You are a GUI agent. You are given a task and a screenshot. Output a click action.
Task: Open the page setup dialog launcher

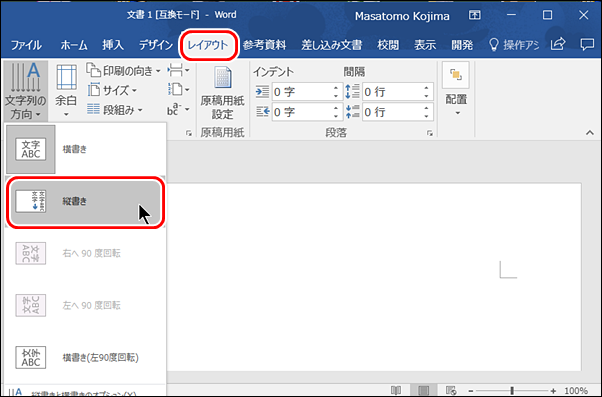tap(189, 133)
